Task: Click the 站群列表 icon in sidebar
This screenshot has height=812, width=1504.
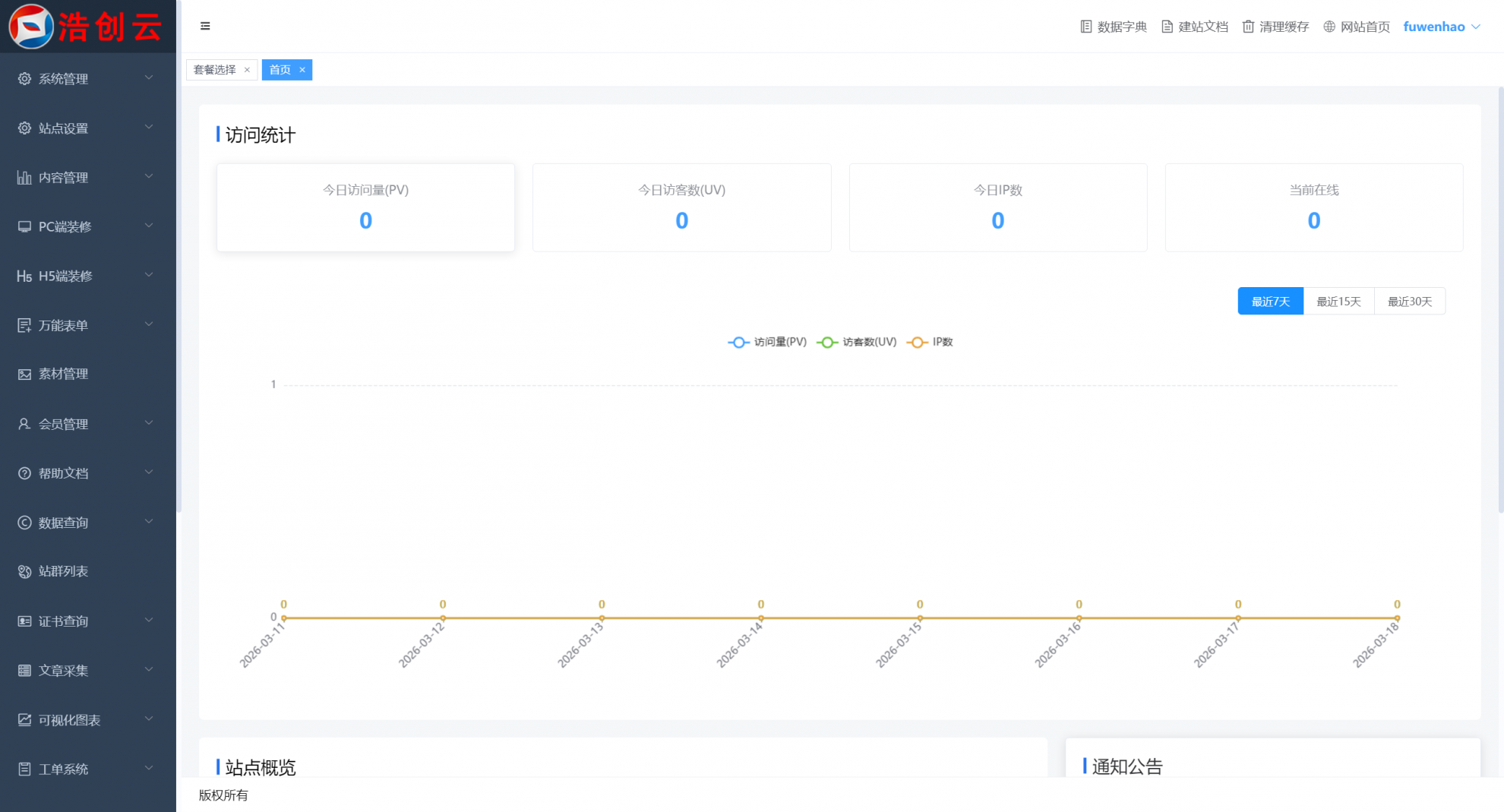Action: tap(24, 572)
